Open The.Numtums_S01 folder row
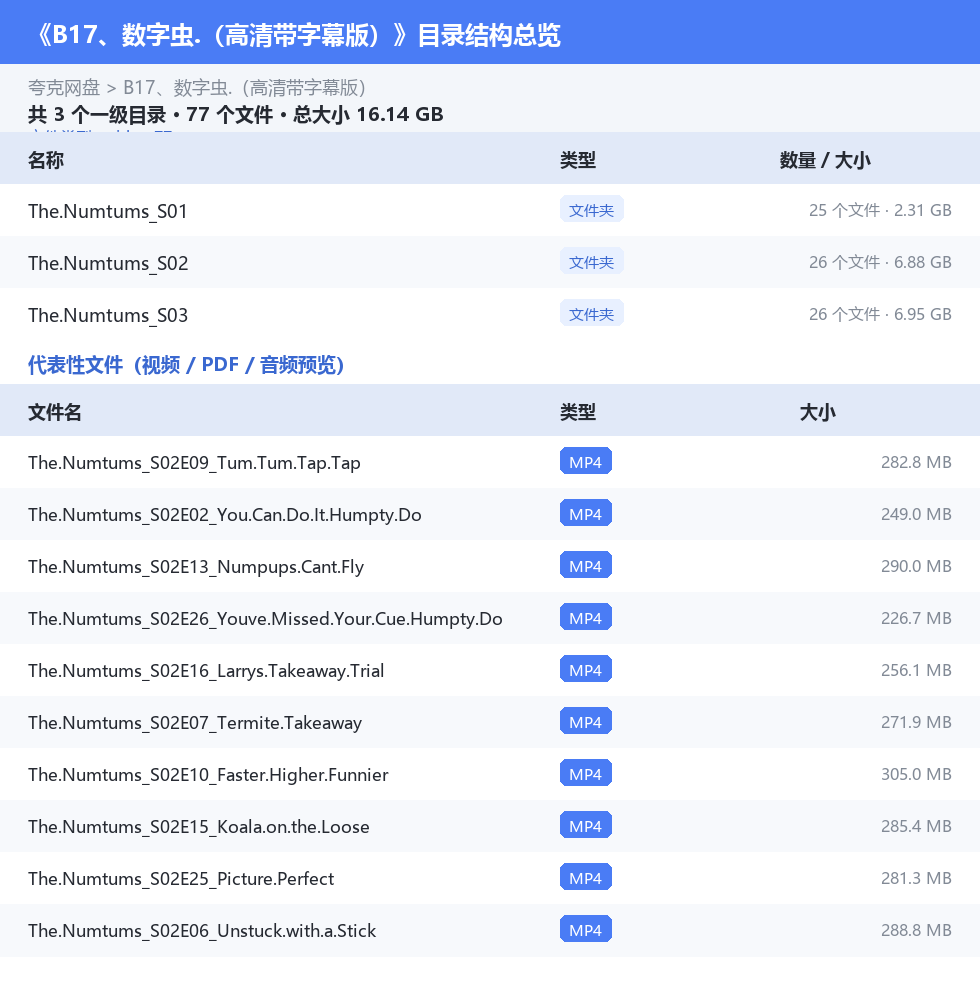 click(x=490, y=210)
